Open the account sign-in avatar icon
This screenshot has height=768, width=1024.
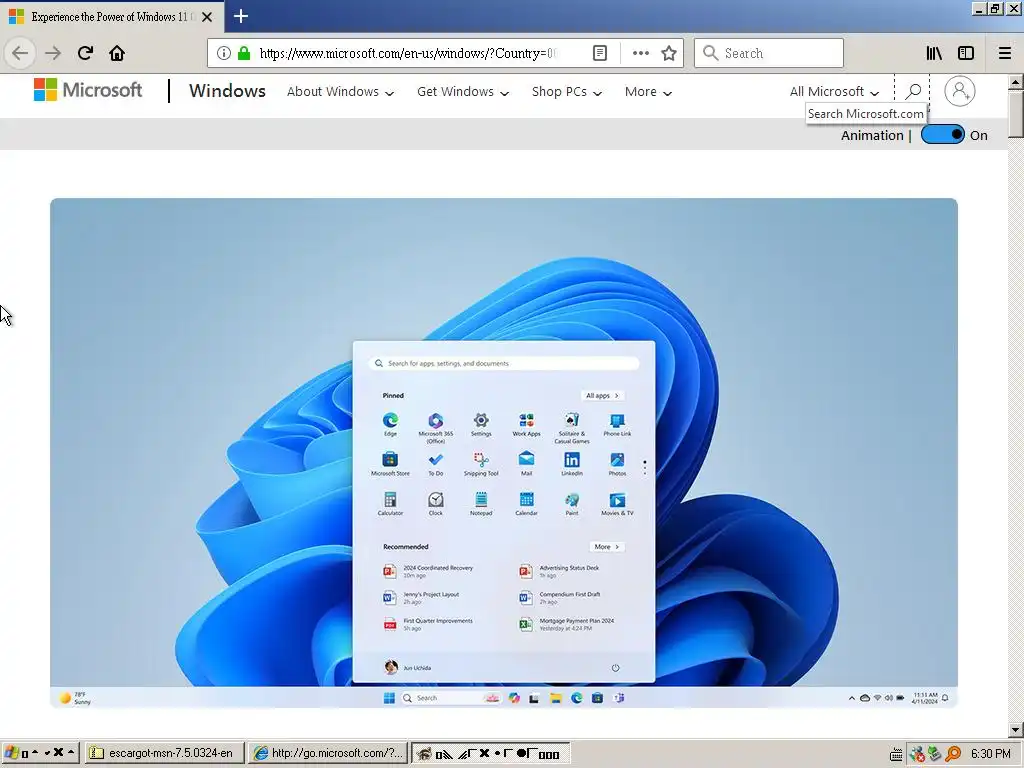pyautogui.click(x=959, y=91)
